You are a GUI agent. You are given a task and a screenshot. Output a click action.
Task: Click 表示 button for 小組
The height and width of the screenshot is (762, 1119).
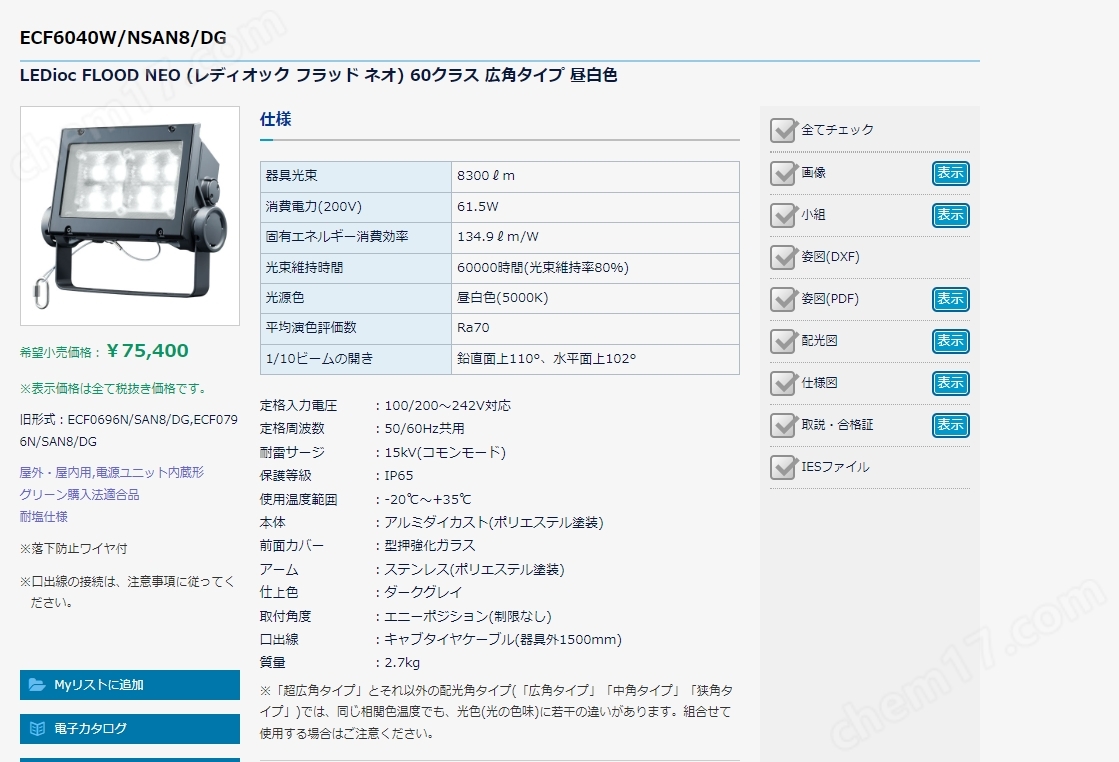951,215
